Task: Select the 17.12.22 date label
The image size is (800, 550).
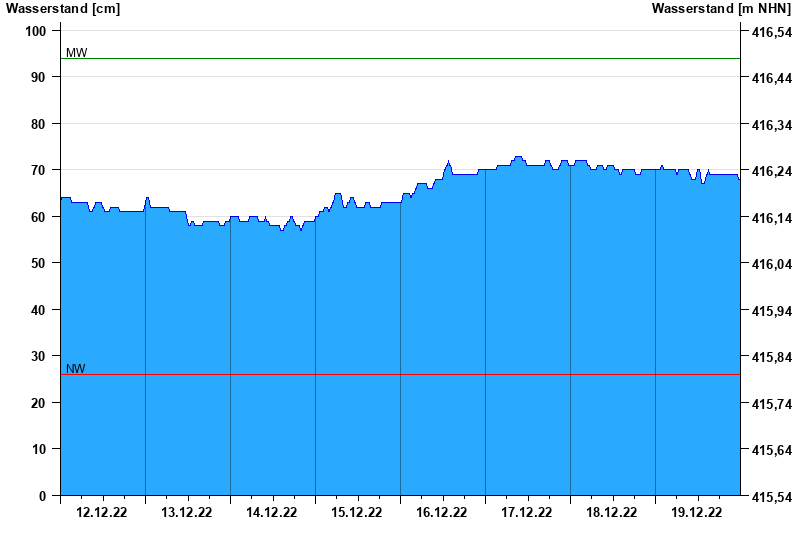Action: coord(527,512)
